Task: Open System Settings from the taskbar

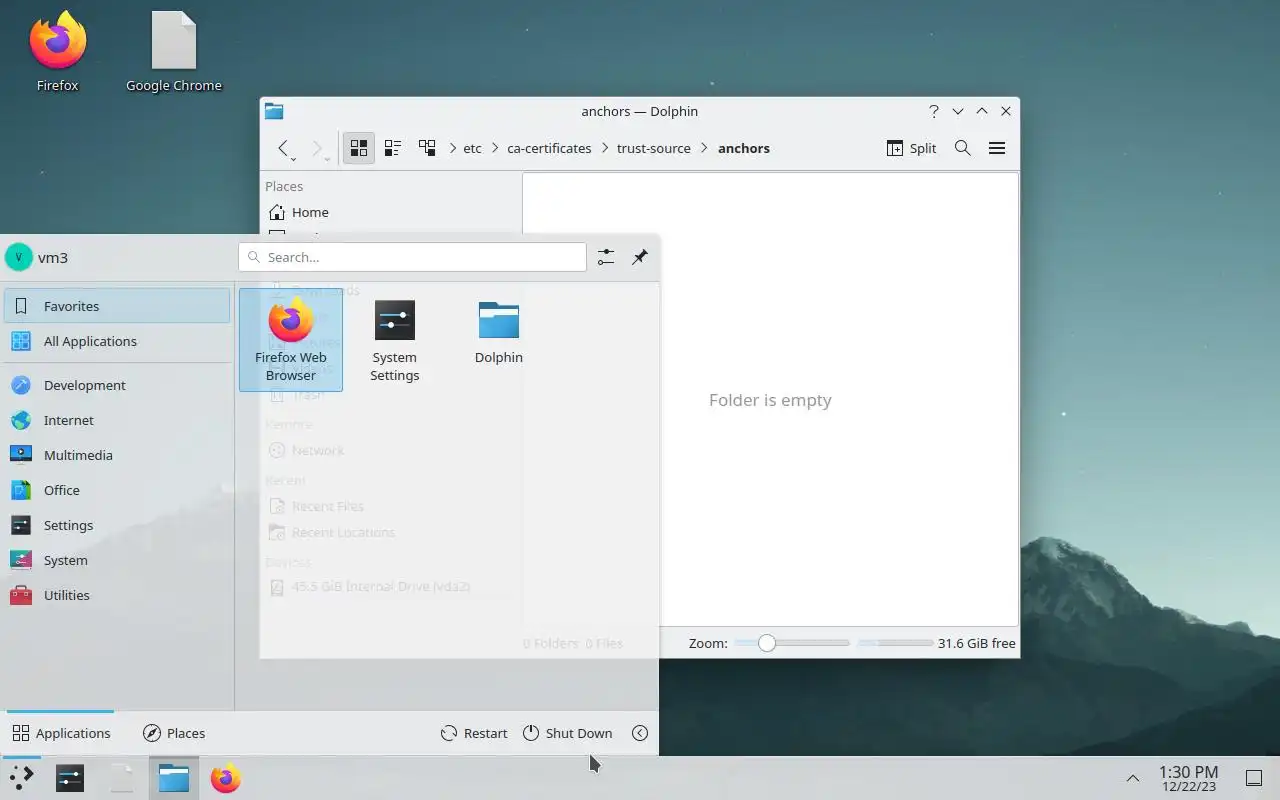Action: pos(70,778)
